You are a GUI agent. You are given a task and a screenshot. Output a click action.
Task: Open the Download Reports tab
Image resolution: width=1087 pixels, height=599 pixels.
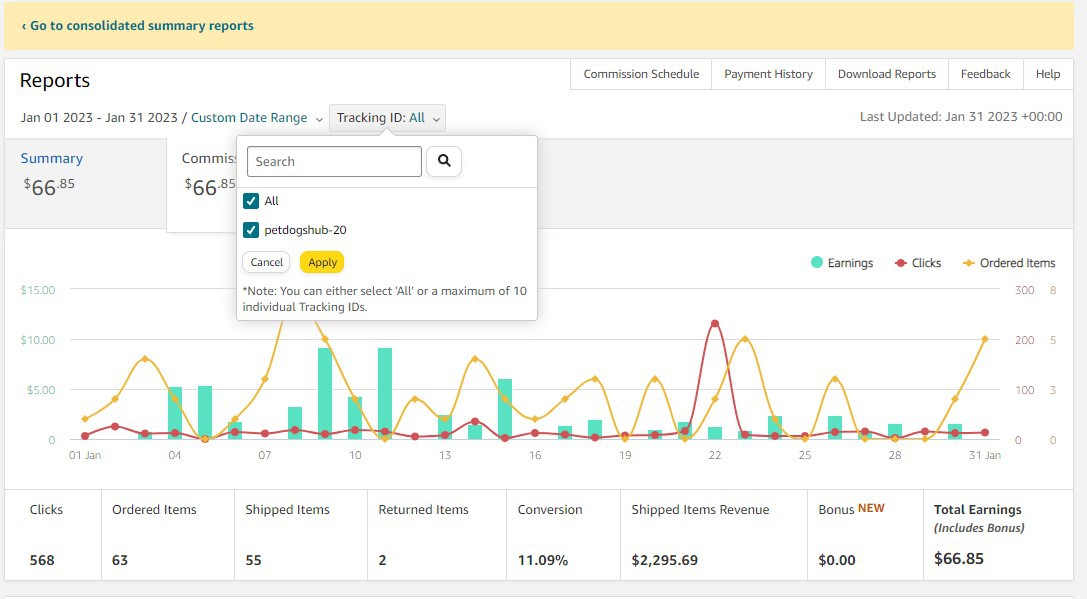coord(887,74)
